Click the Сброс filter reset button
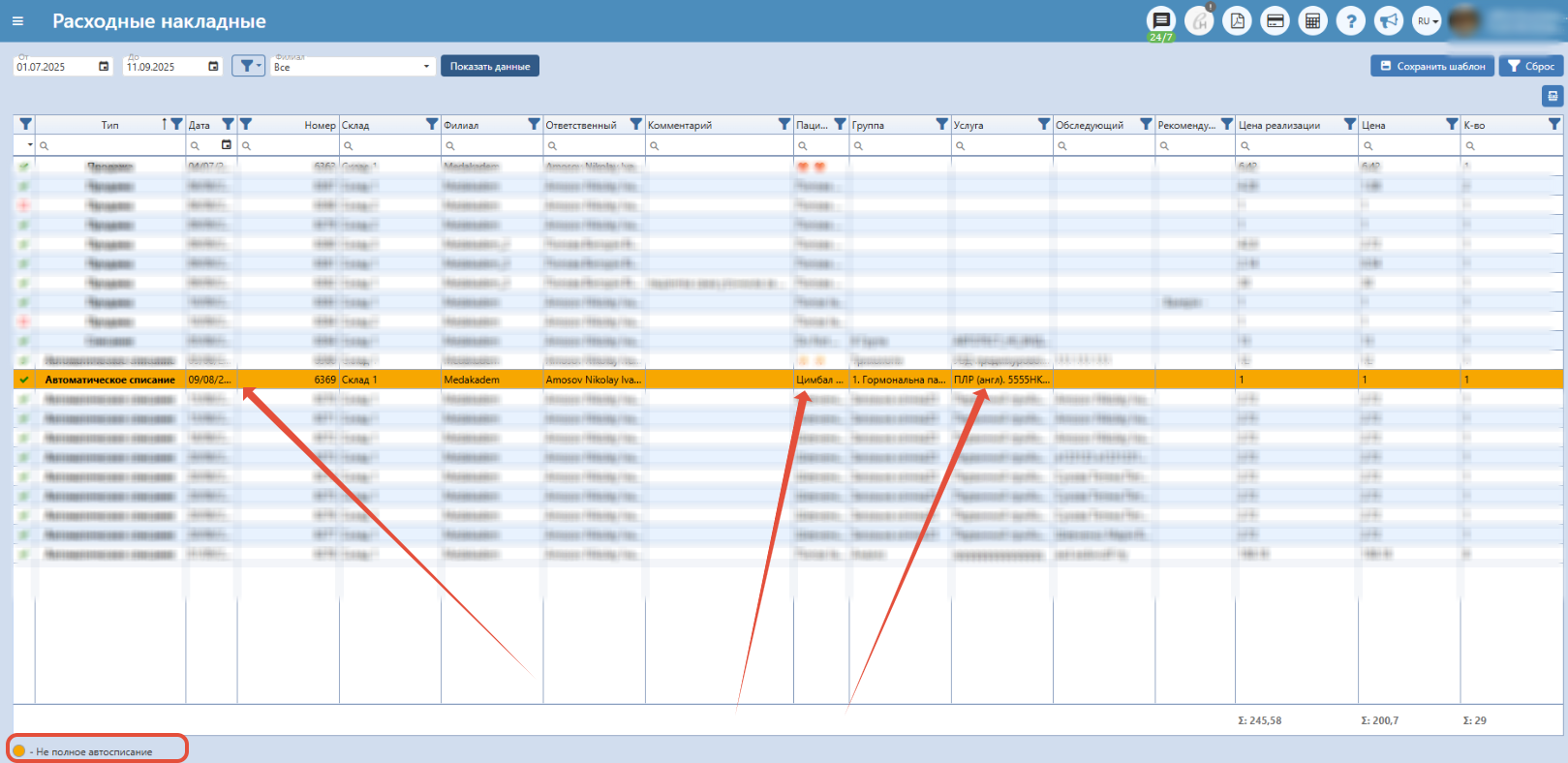 click(1530, 66)
